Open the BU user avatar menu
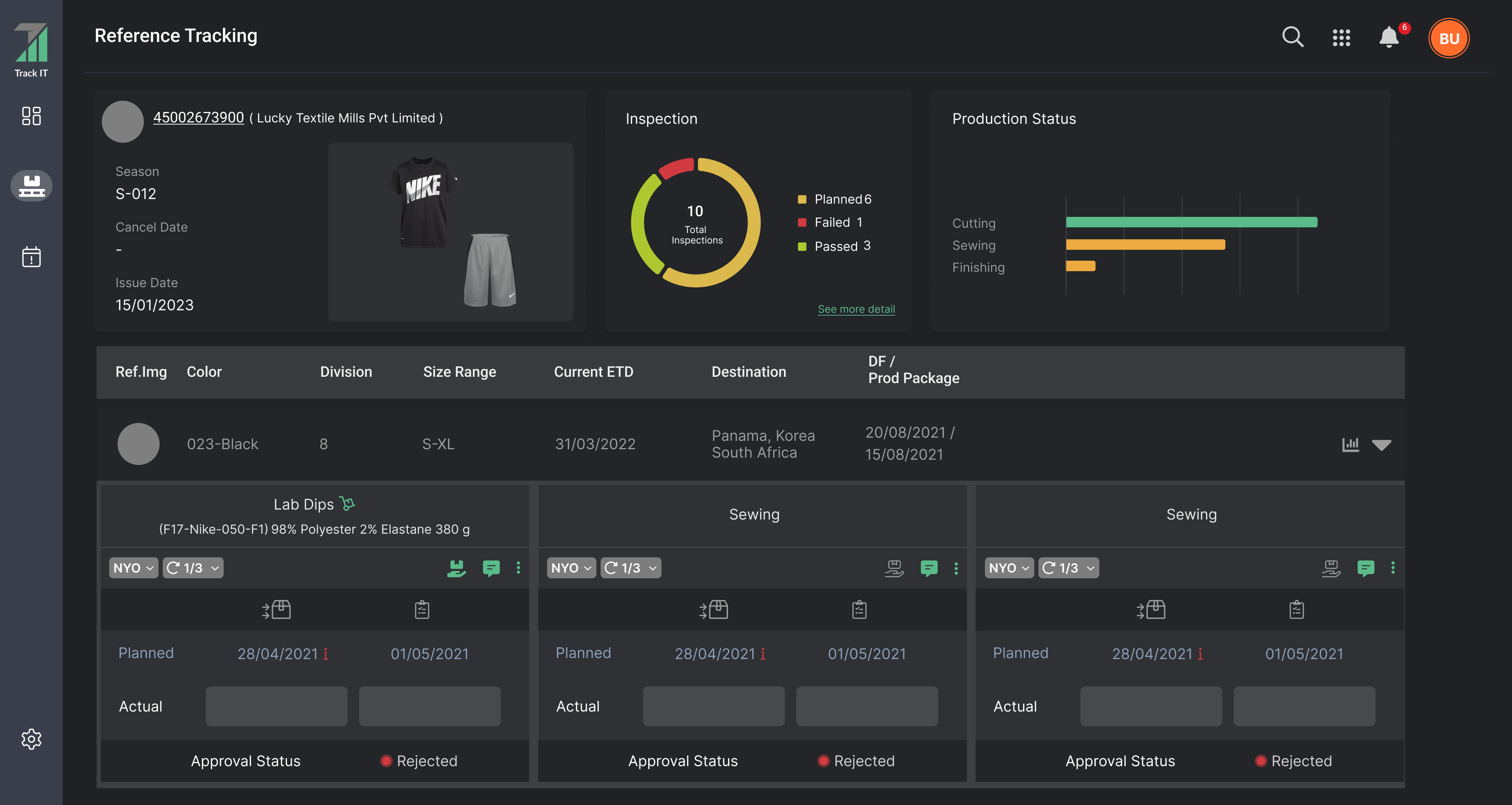 point(1449,38)
